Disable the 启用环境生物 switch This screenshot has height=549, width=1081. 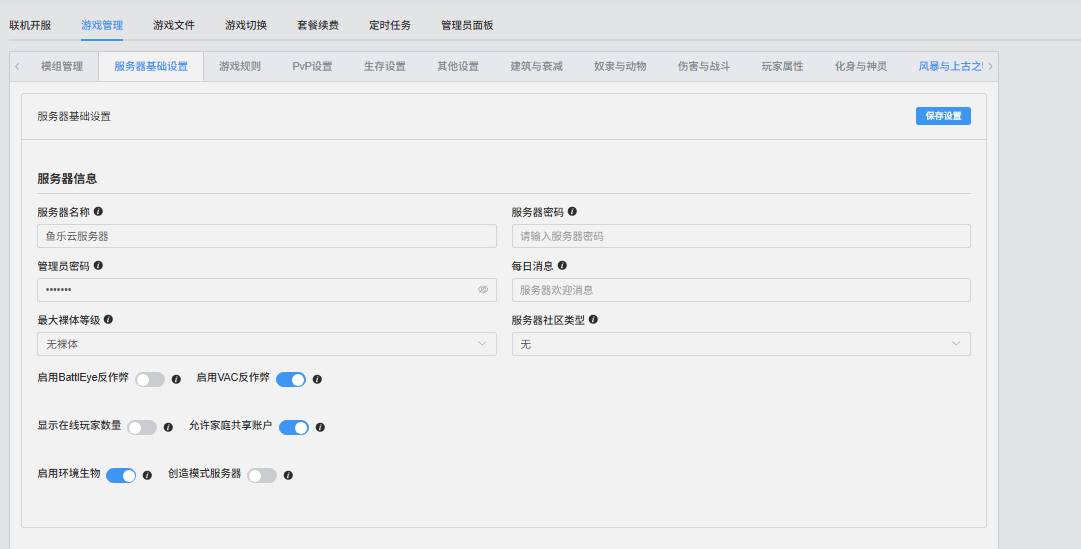[121, 476]
